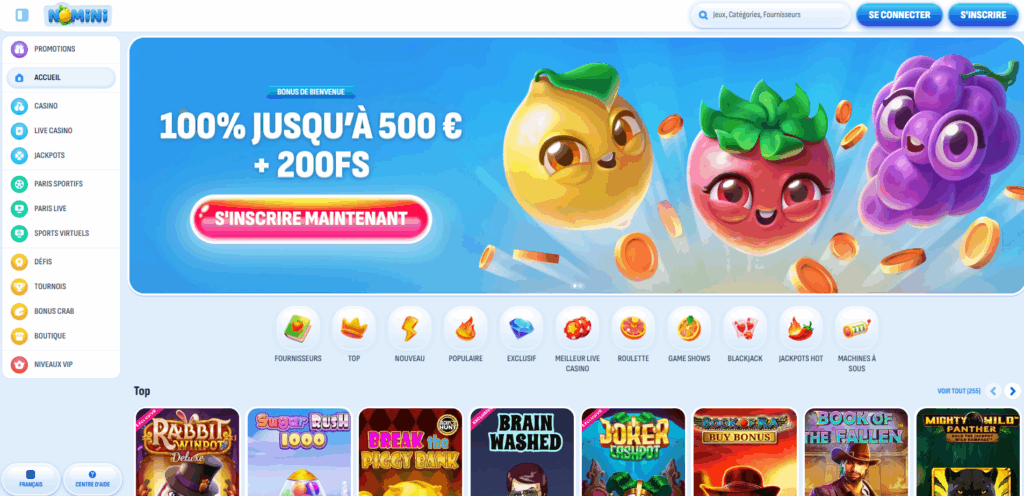Viewport: 1024px width, 496px height.
Task: Click the Se Connecter button
Action: [x=899, y=15]
